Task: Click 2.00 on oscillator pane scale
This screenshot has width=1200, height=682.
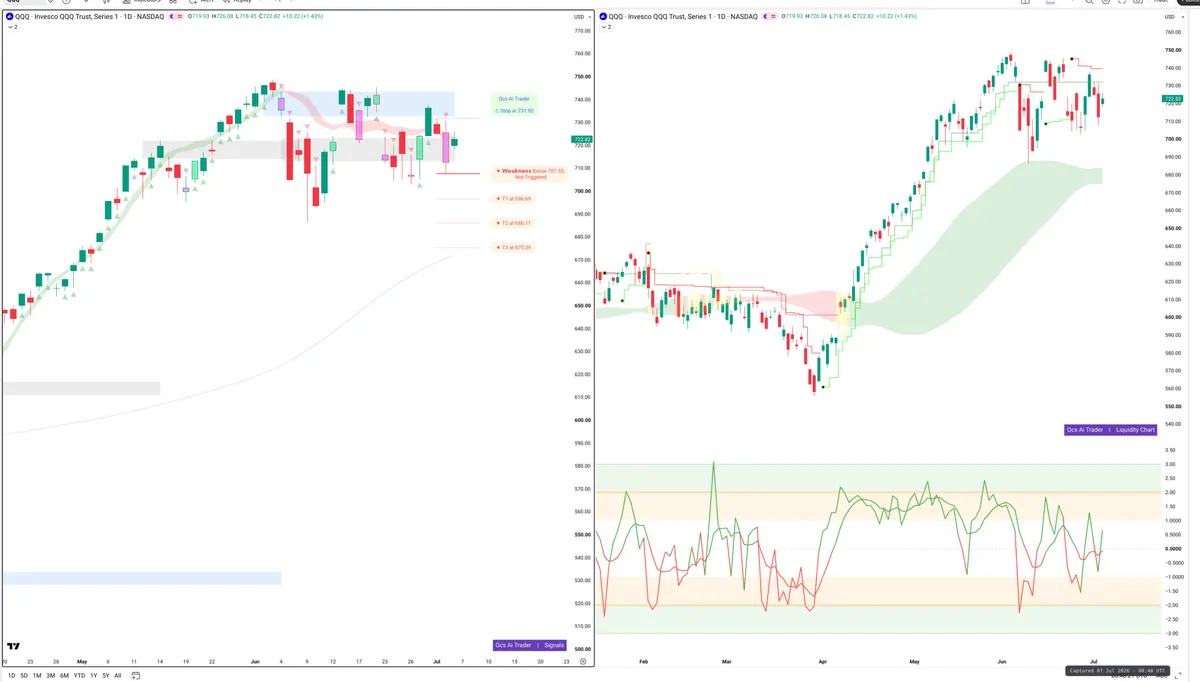Action: click(x=1170, y=492)
